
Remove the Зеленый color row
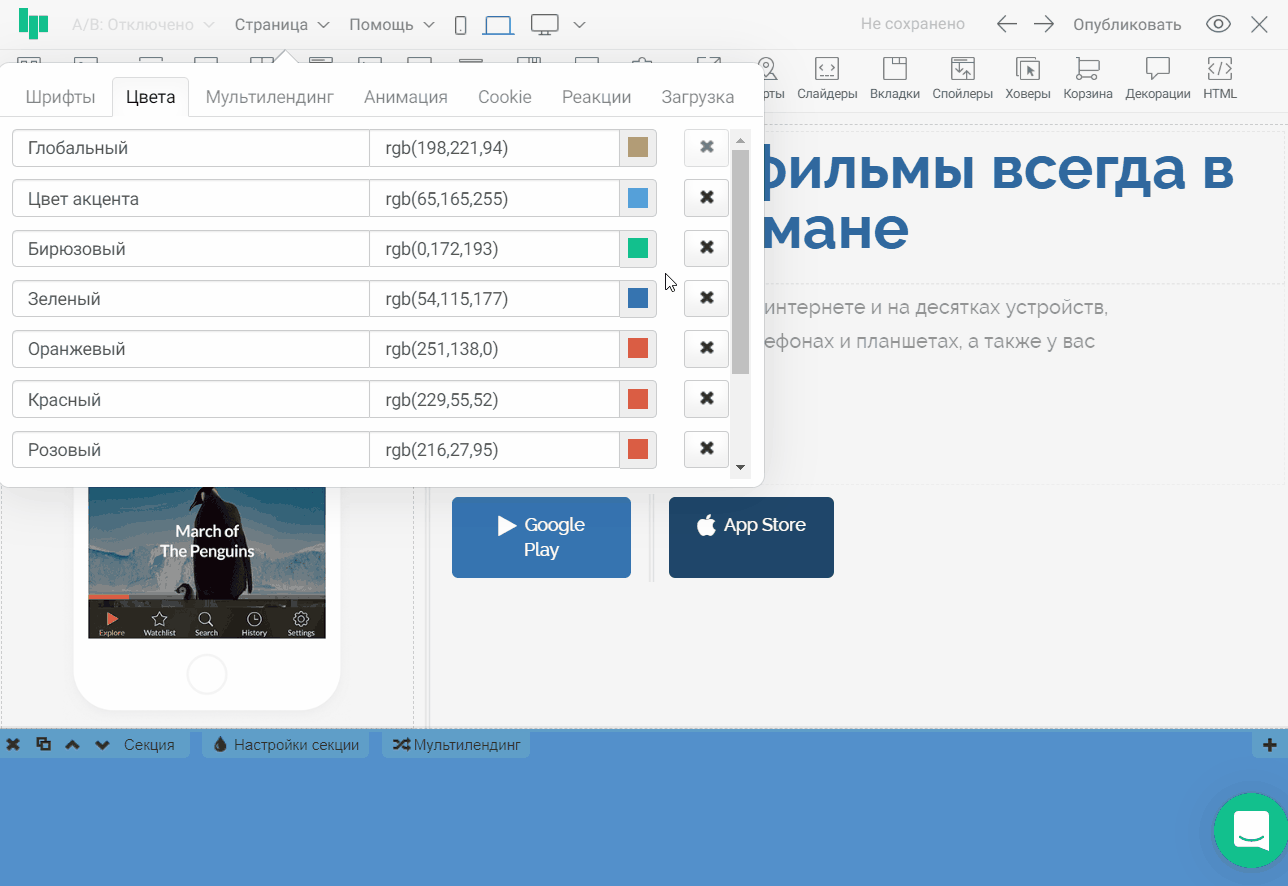pyautogui.click(x=706, y=297)
